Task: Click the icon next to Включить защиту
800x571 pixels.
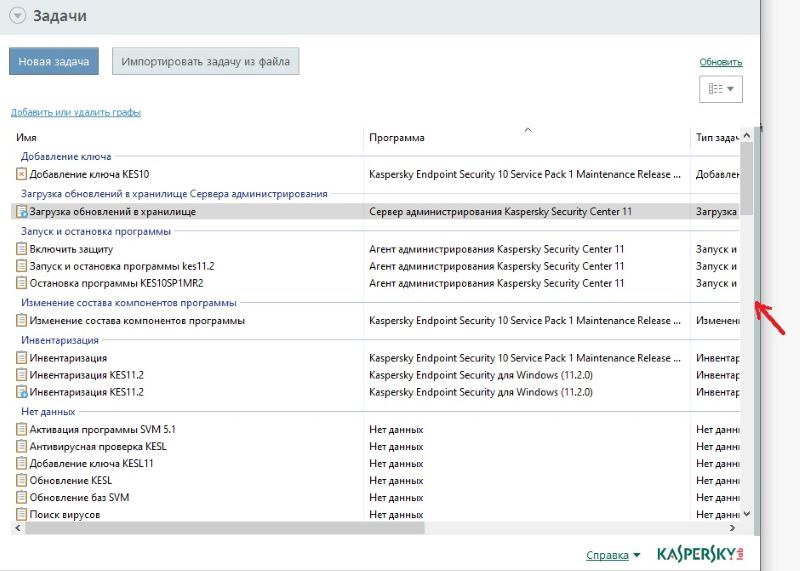Action: coord(22,249)
